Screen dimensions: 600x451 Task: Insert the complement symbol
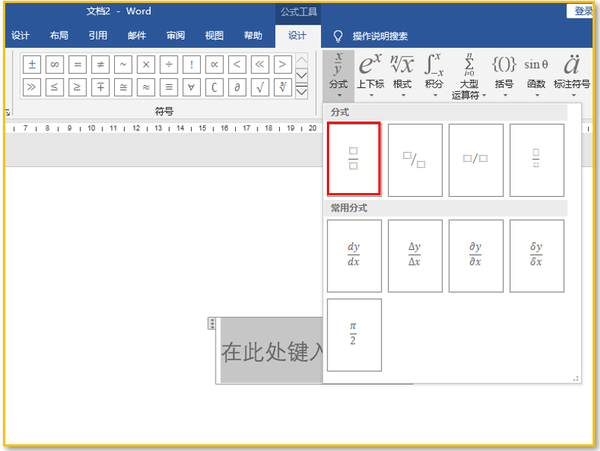coord(214,87)
